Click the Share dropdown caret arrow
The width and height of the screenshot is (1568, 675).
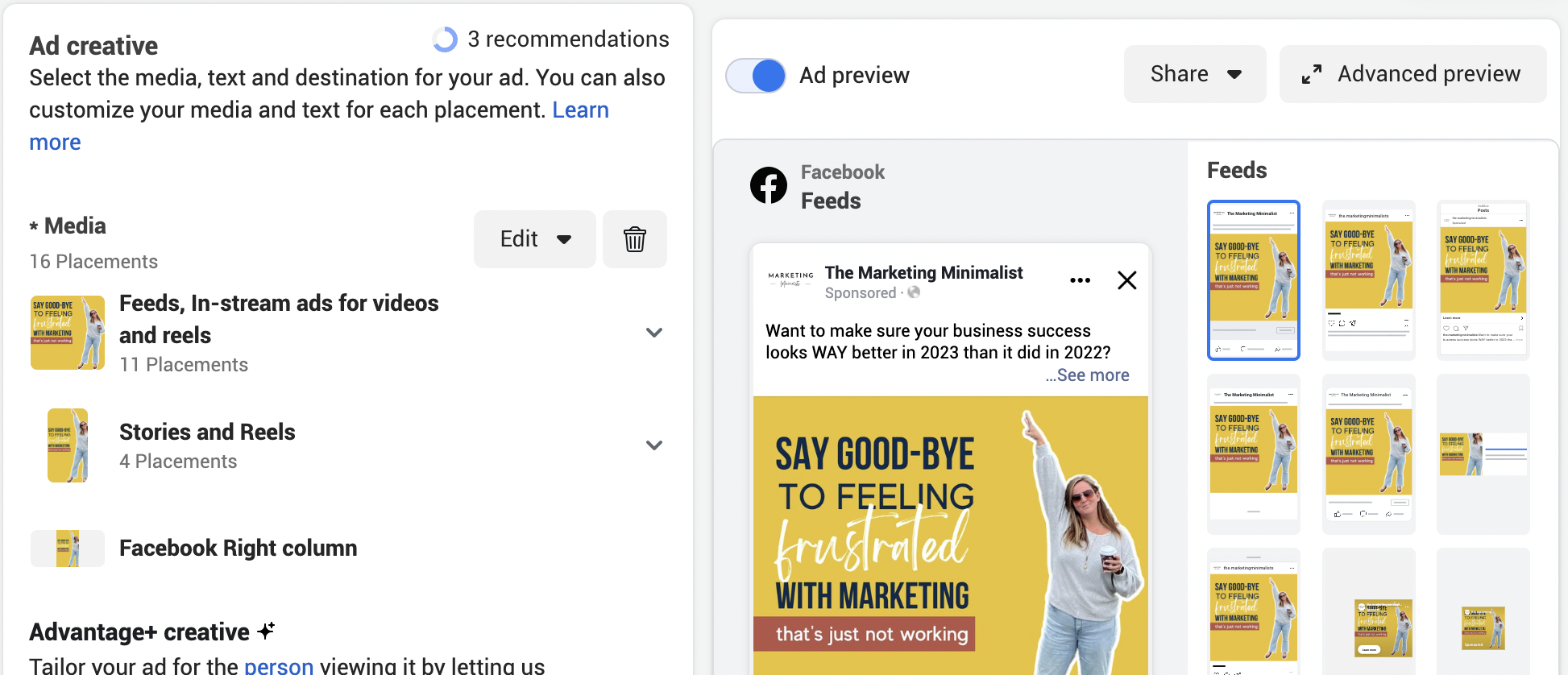click(1234, 75)
